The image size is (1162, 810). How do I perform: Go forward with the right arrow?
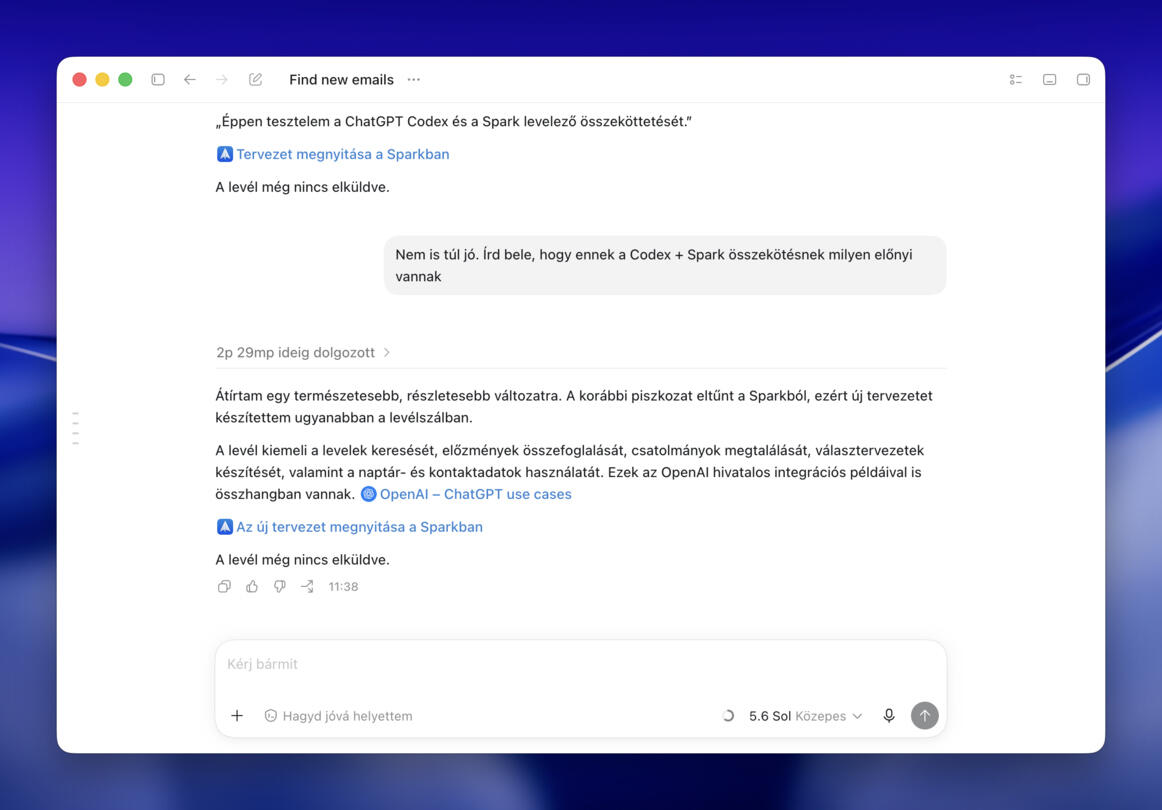[x=222, y=79]
